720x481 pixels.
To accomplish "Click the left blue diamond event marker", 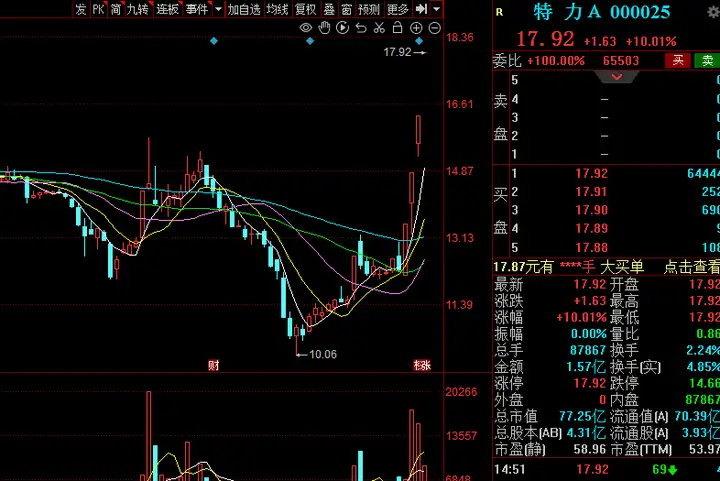I will pos(214,41).
